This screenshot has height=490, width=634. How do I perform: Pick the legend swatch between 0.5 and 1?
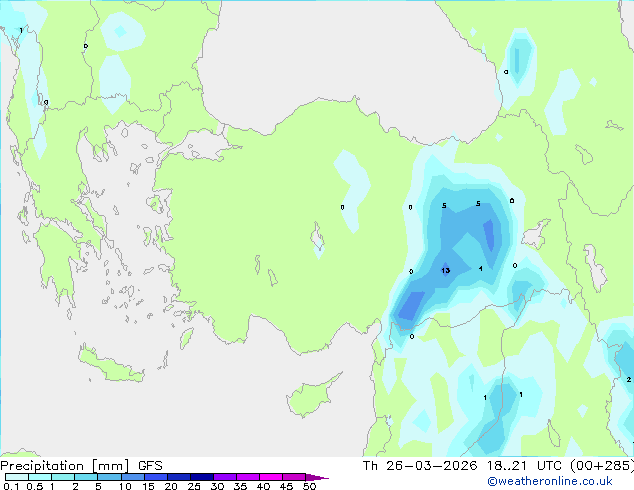(40, 477)
